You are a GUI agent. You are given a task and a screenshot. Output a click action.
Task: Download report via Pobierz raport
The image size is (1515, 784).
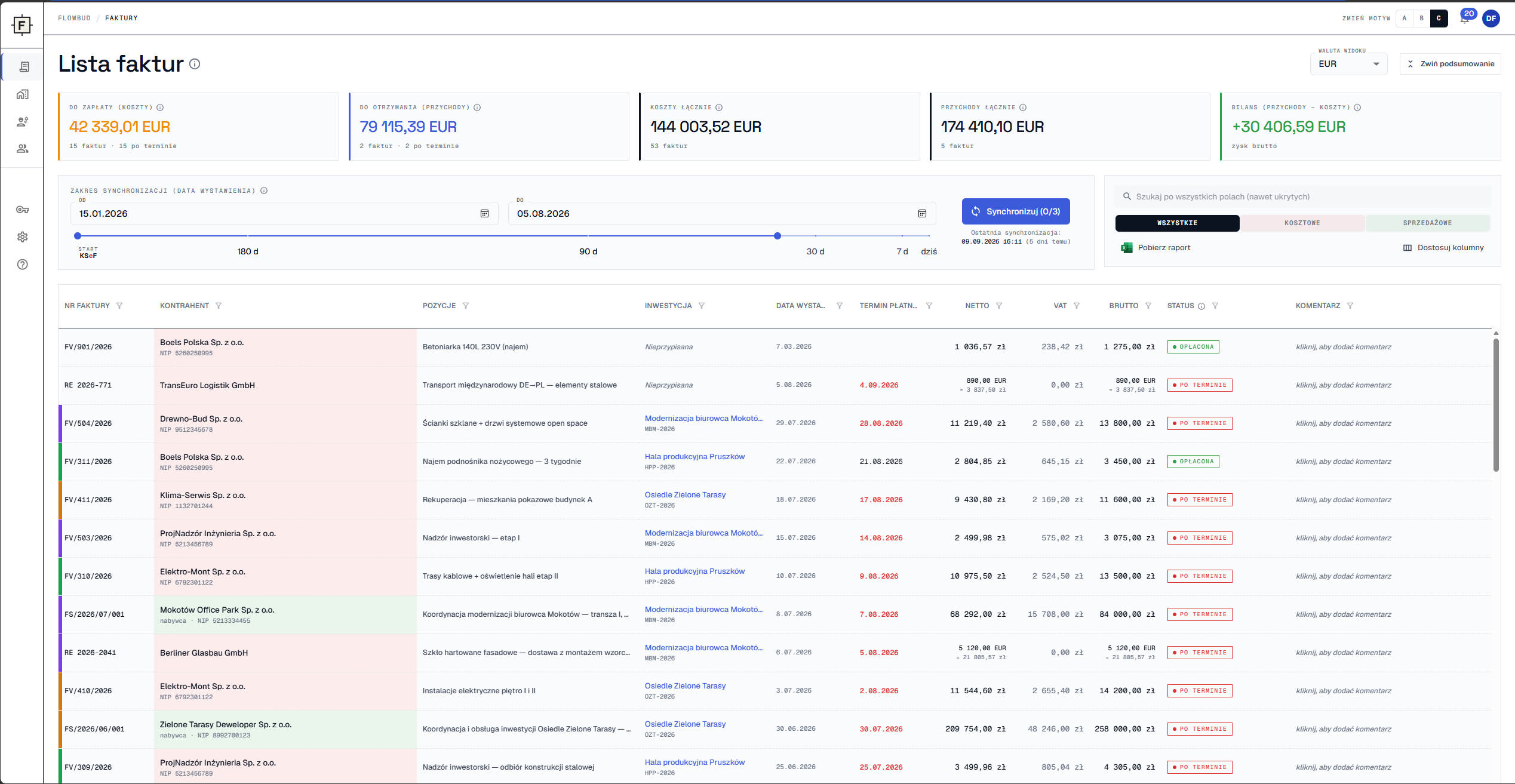pyautogui.click(x=1156, y=248)
